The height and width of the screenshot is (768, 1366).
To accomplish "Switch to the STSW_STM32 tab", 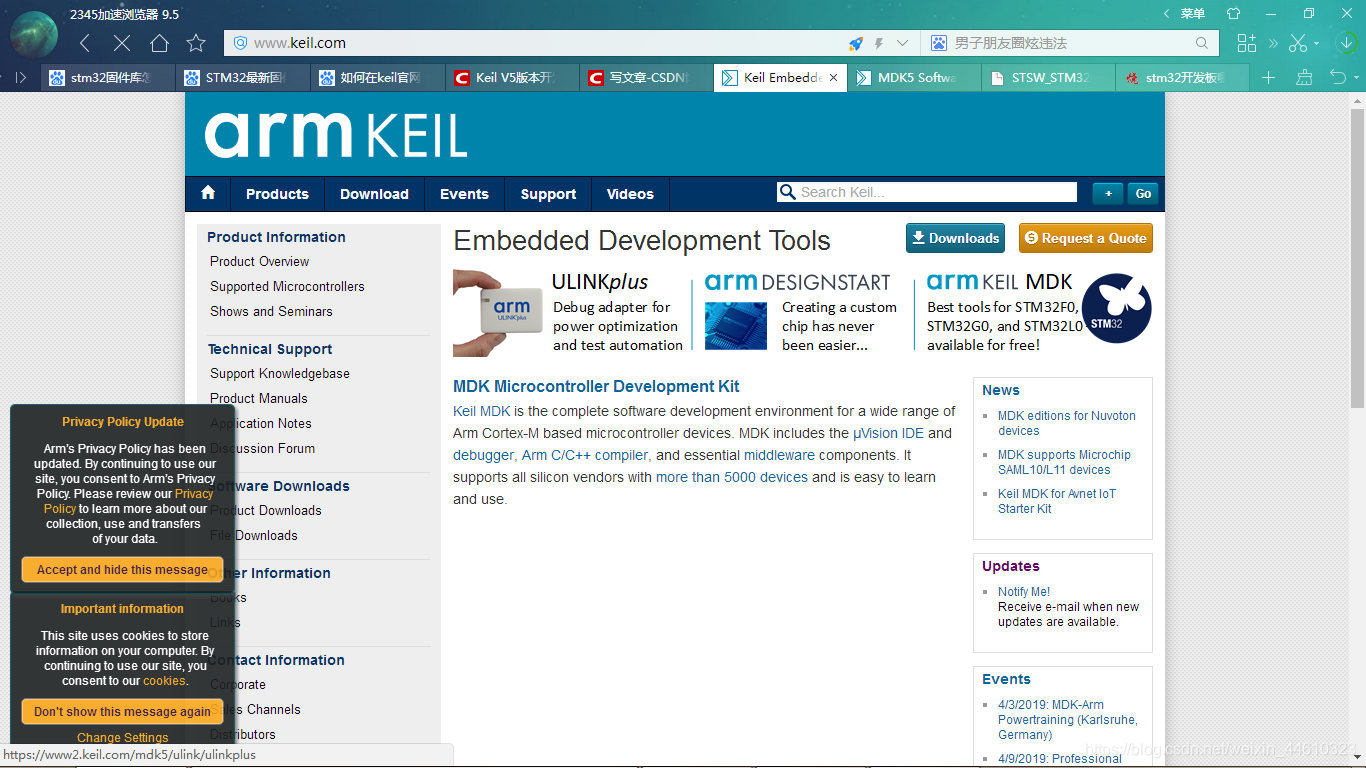I will (1049, 78).
